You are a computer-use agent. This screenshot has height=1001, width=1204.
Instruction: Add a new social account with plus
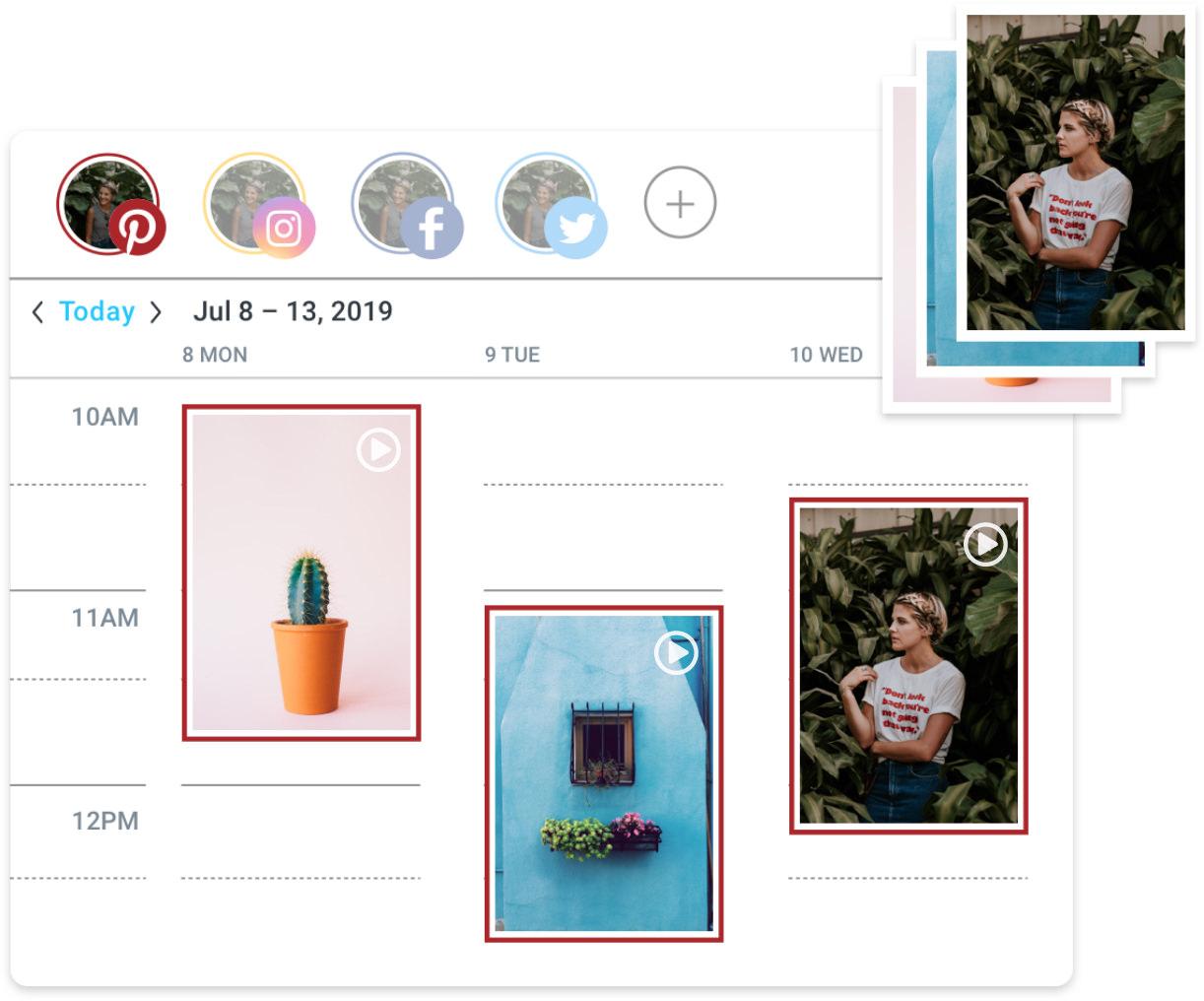pyautogui.click(x=680, y=203)
